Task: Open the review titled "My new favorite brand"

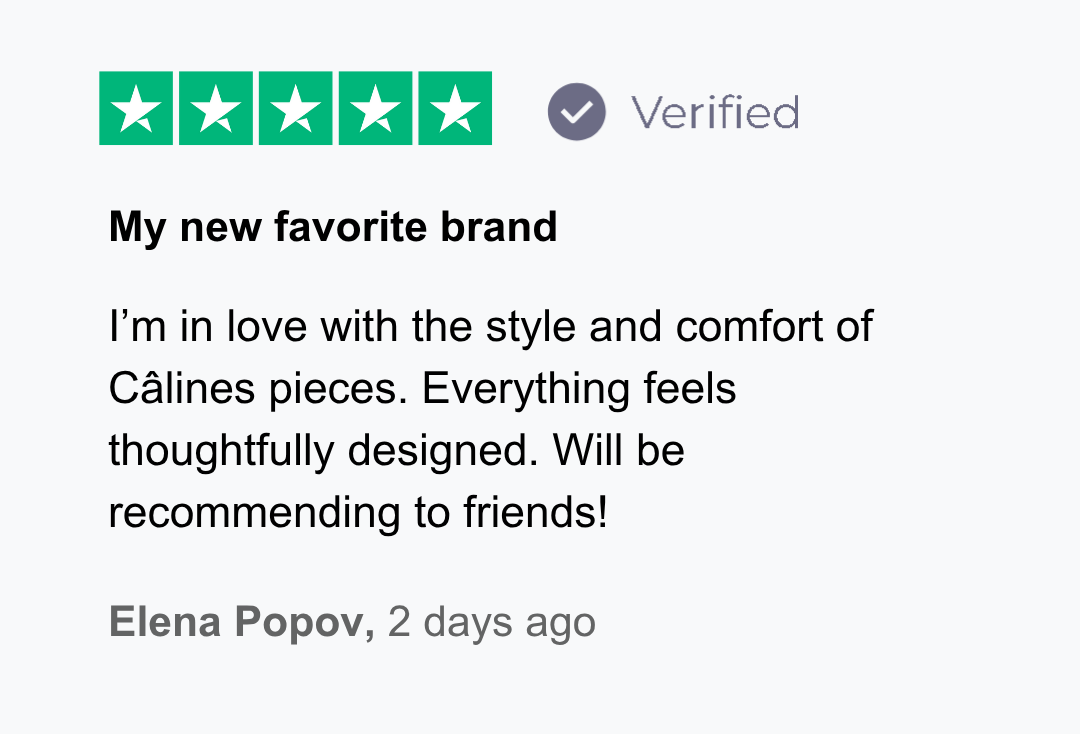Action: pyautogui.click(x=333, y=228)
